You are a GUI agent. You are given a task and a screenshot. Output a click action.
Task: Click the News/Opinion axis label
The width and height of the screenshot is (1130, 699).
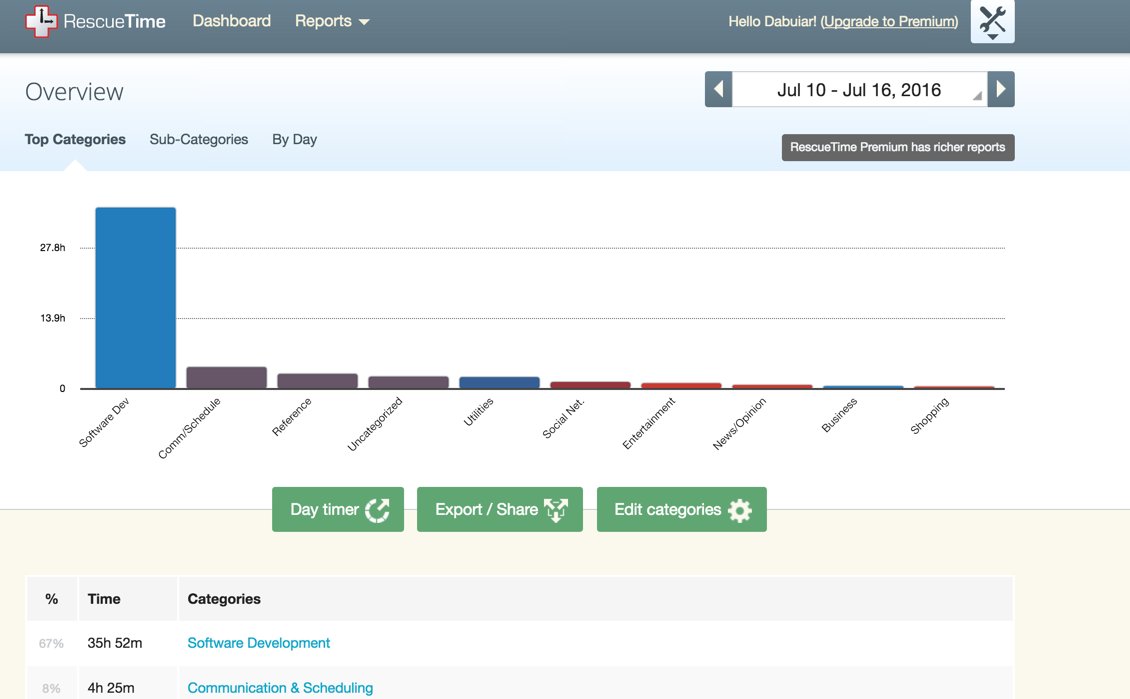click(739, 424)
